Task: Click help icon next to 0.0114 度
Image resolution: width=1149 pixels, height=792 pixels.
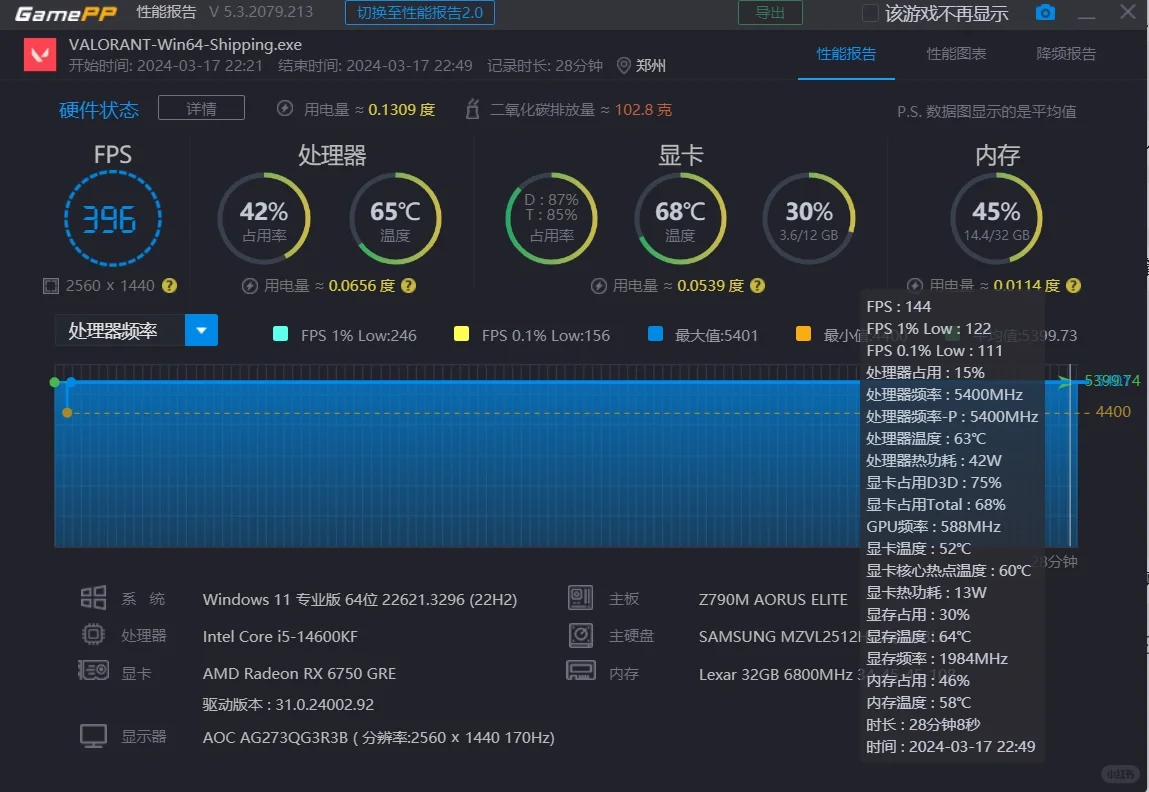Action: 1073,286
